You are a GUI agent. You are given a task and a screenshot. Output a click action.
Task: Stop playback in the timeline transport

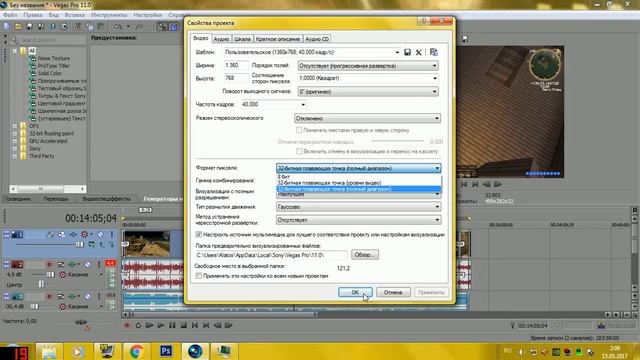click(x=184, y=325)
